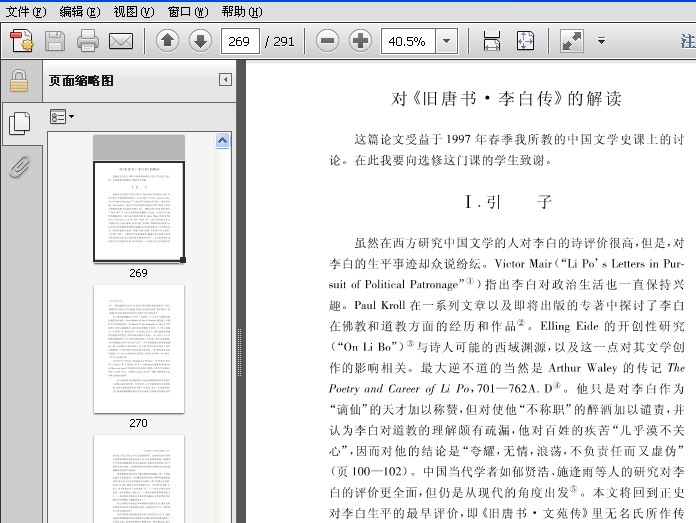Viewport: 696px width, 523px height.
Task: Toggle the page thumbnails panel button
Action: 18,123
